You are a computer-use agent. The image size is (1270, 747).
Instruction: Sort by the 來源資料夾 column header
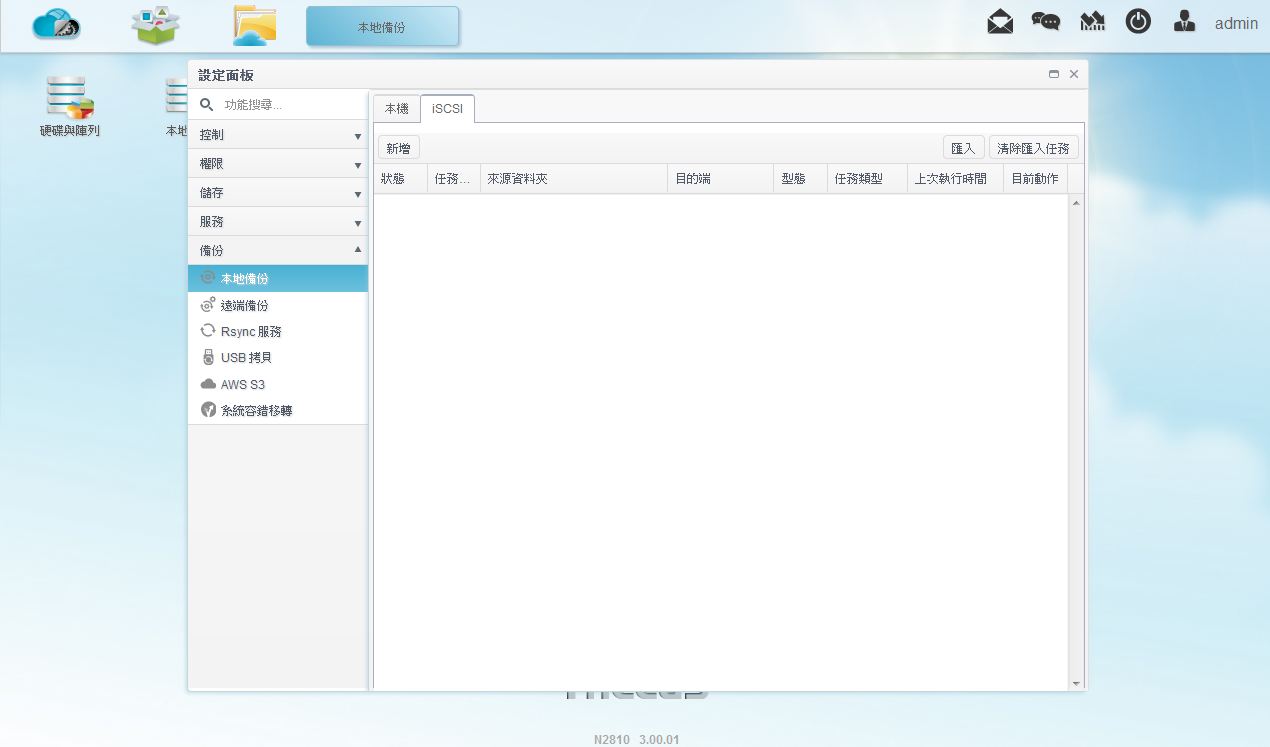574,179
